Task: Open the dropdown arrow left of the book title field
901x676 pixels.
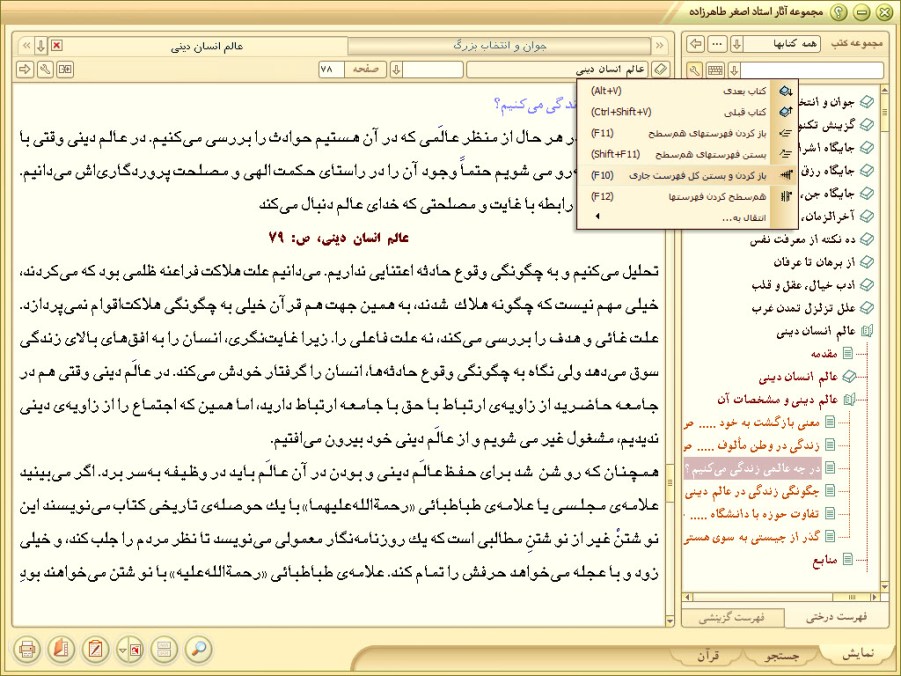Action: tap(396, 70)
